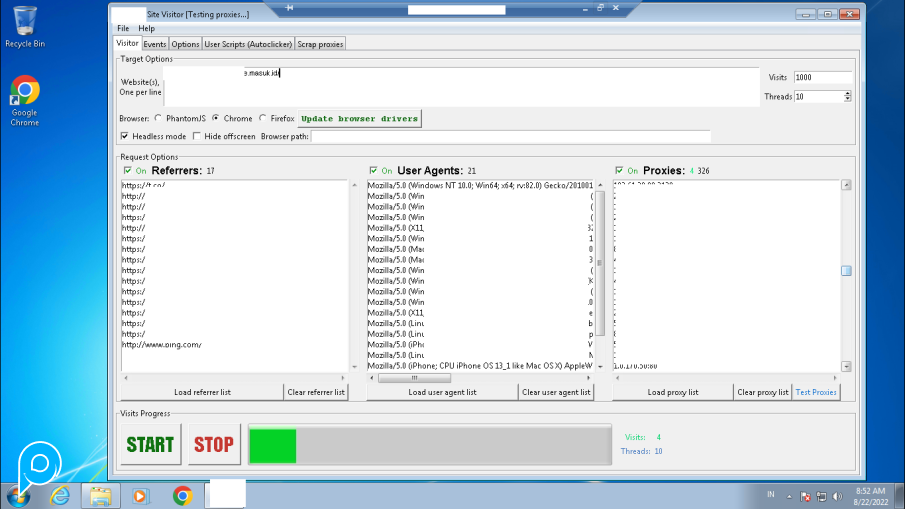
Task: Click Update browser drivers button
Action: click(360, 118)
